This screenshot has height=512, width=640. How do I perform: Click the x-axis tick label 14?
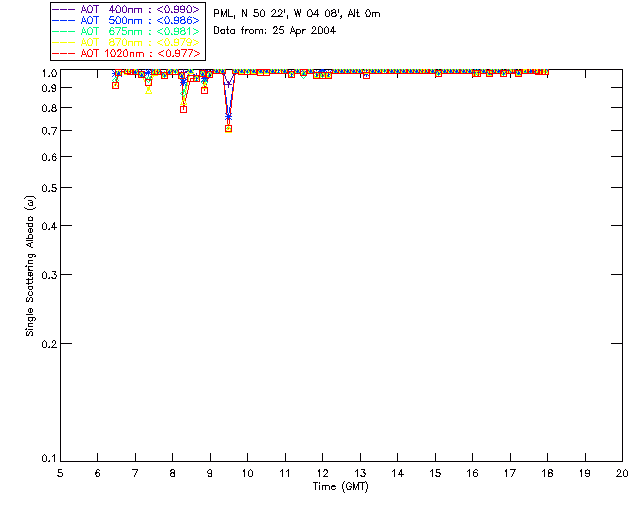[398, 473]
